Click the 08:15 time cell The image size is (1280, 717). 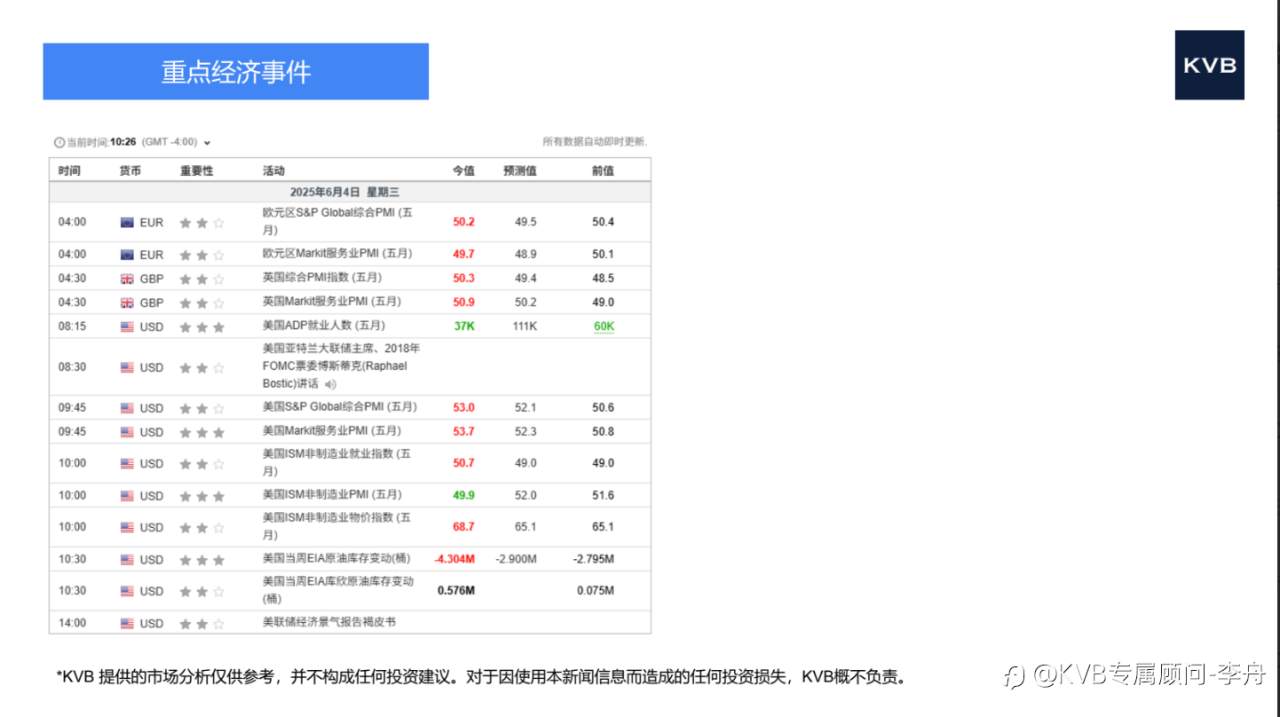click(x=72, y=327)
